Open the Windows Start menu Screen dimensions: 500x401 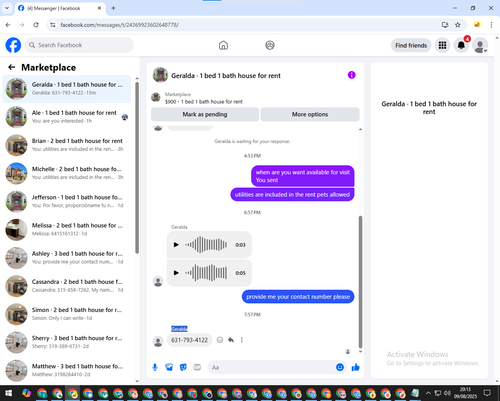[x=8, y=393]
